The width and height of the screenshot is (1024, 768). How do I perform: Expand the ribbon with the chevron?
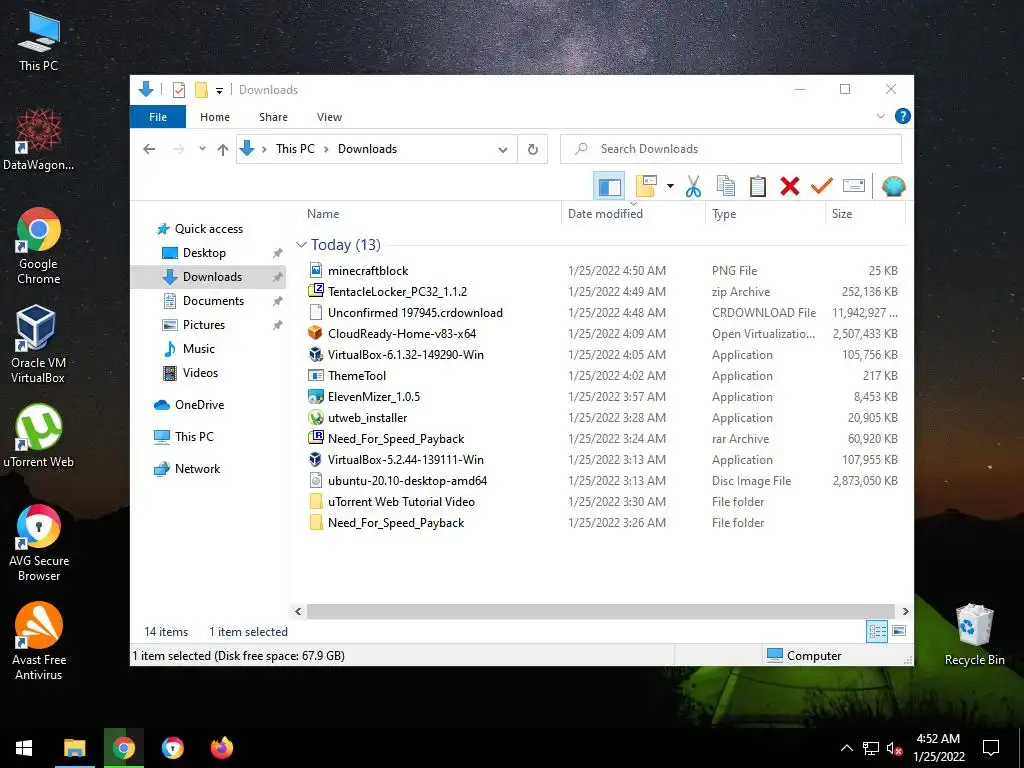[880, 116]
